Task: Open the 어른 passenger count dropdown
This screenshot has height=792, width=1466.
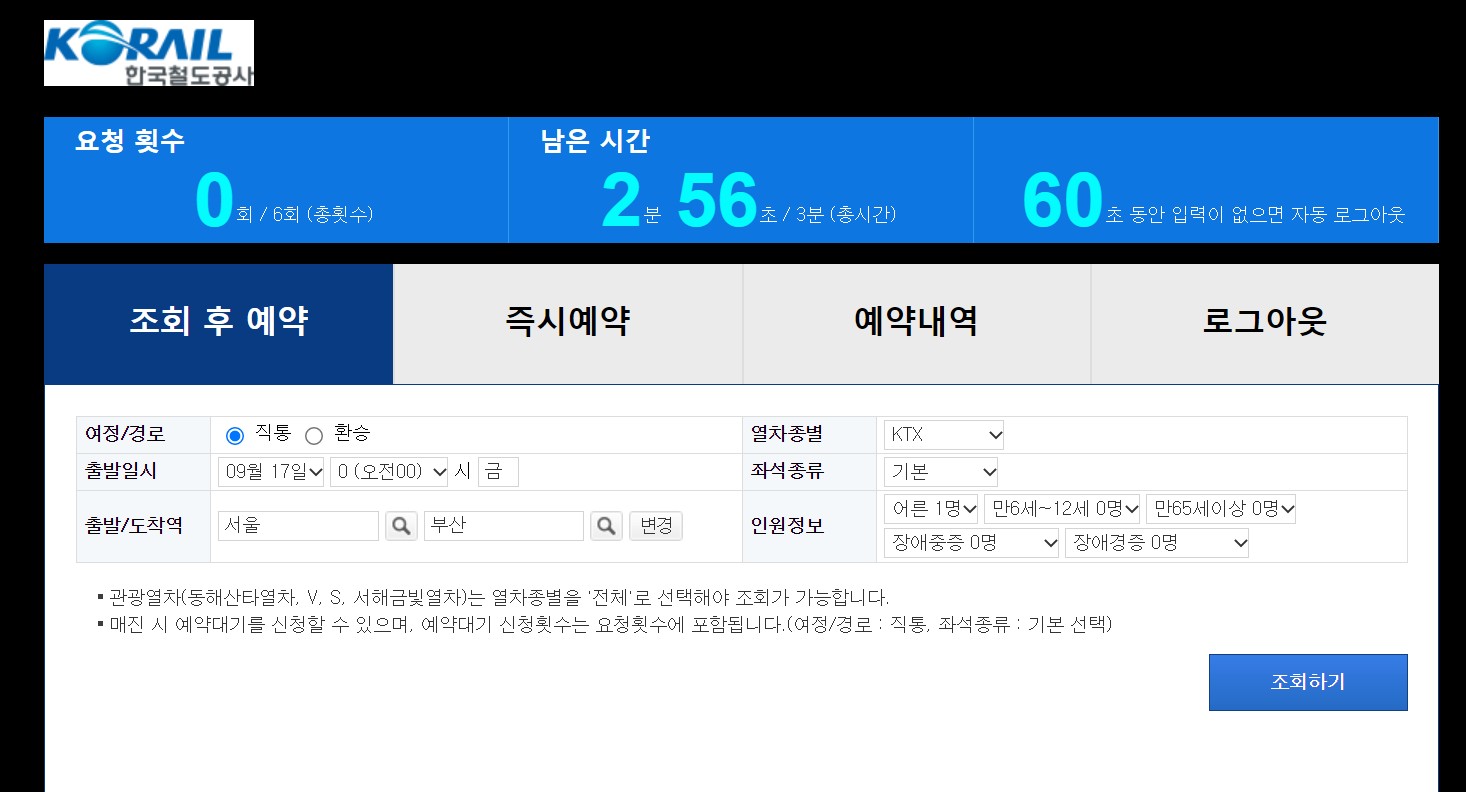Action: (x=928, y=508)
